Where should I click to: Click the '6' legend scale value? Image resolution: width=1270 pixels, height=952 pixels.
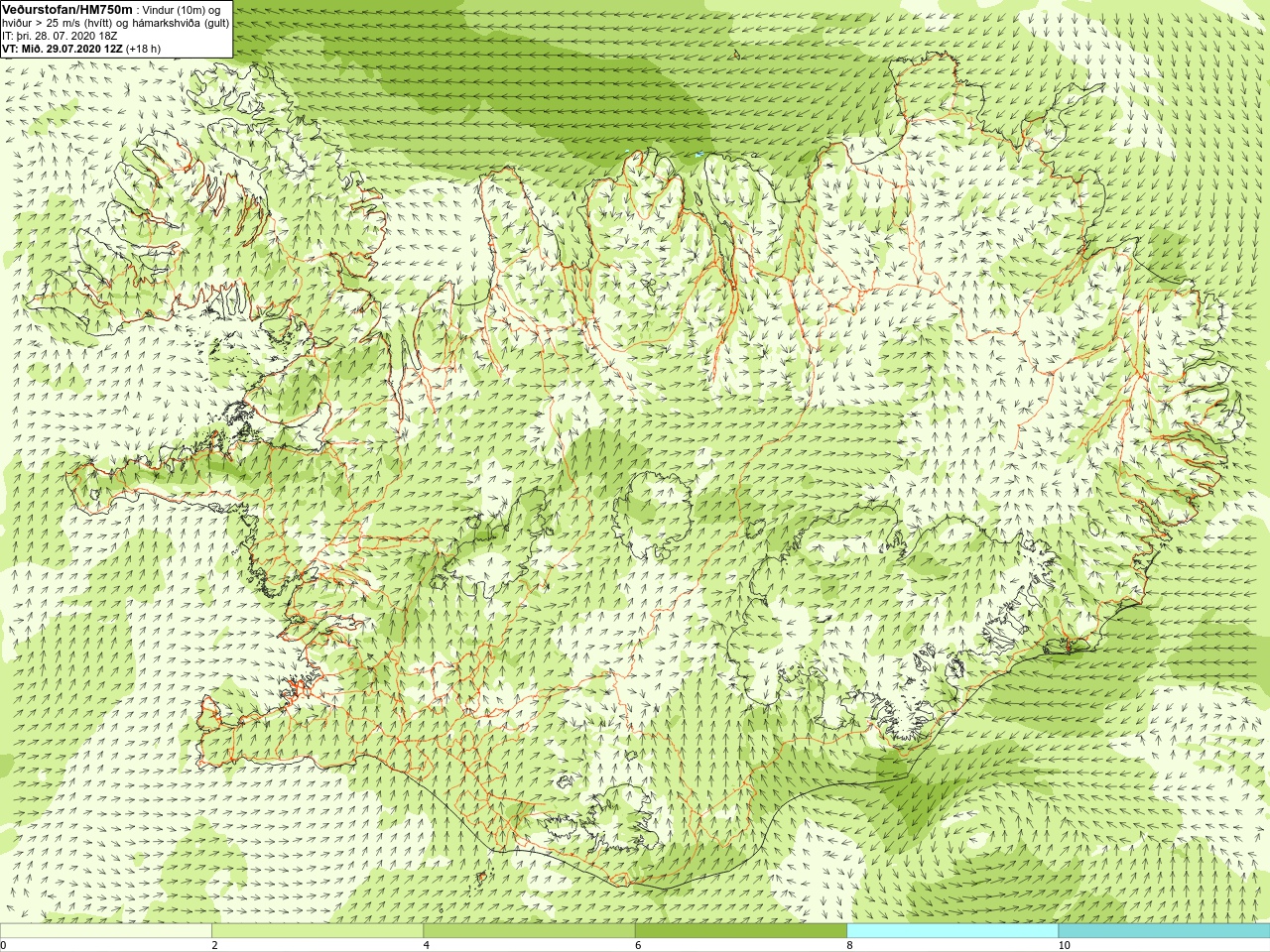(638, 945)
